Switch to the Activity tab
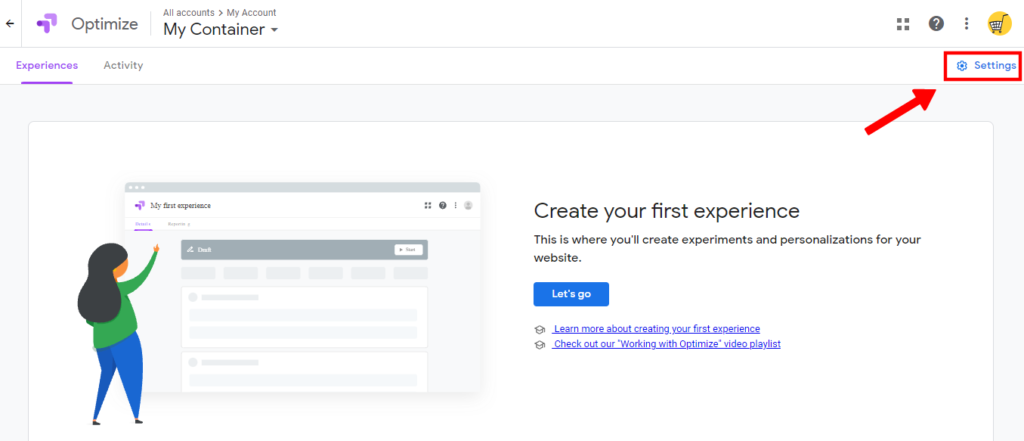 [123, 65]
